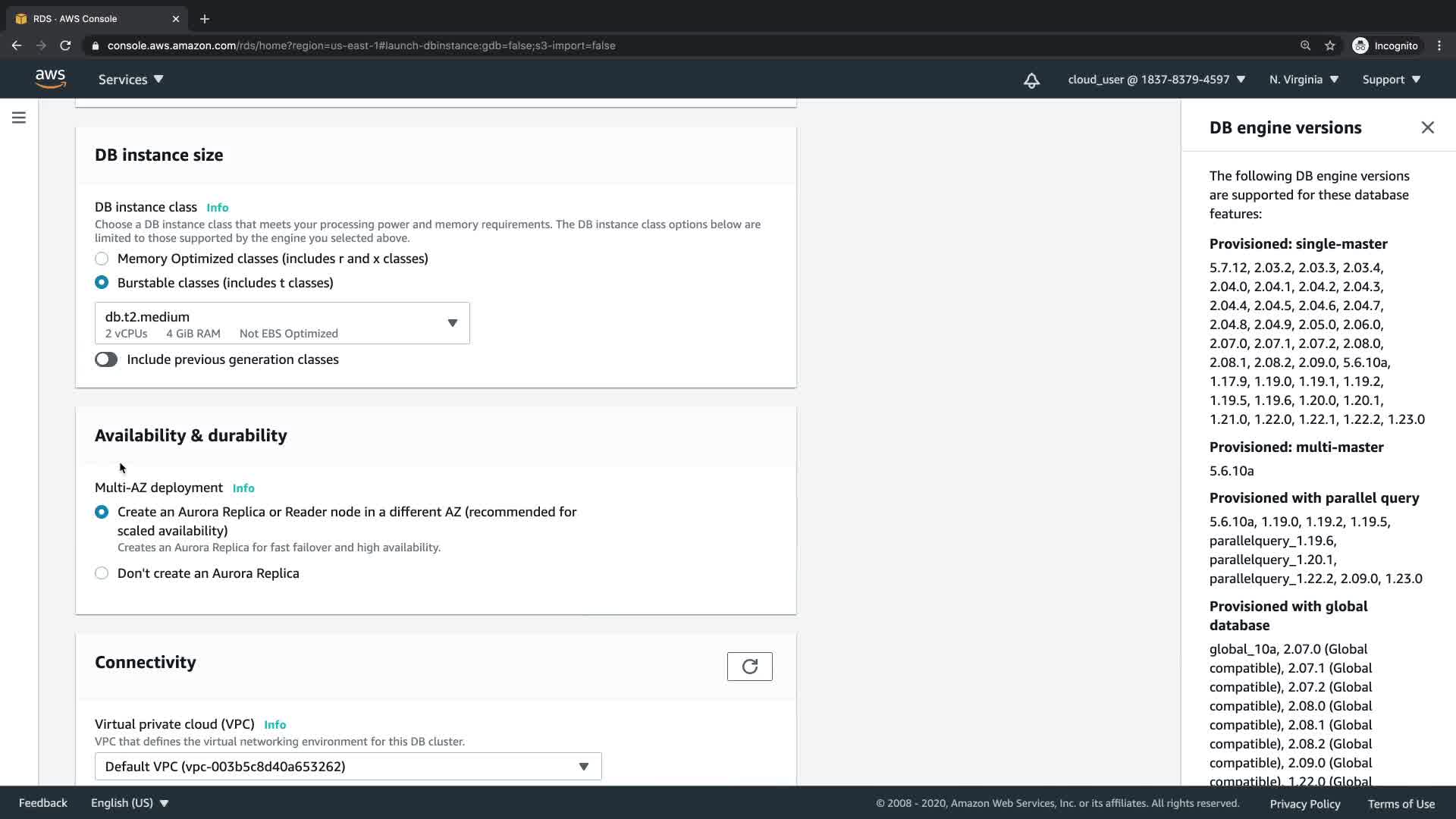Image resolution: width=1456 pixels, height=819 pixels.
Task: Click the AWS logo home icon
Action: pyautogui.click(x=50, y=79)
